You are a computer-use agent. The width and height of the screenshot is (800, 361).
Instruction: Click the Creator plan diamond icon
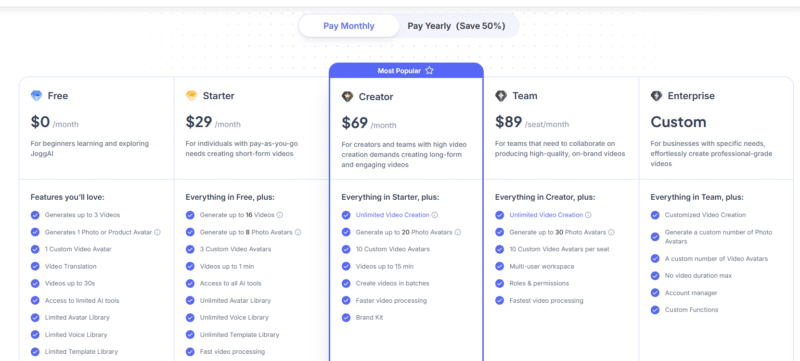[x=347, y=96]
